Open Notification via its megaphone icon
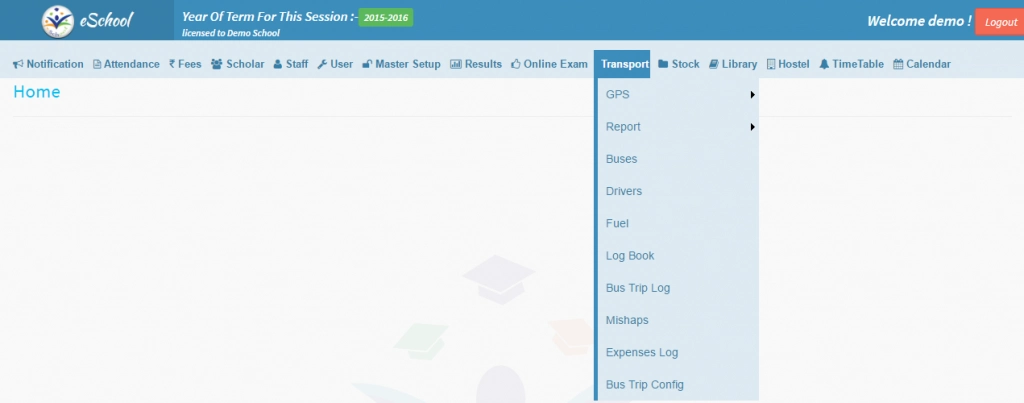The image size is (1024, 403). (18, 64)
